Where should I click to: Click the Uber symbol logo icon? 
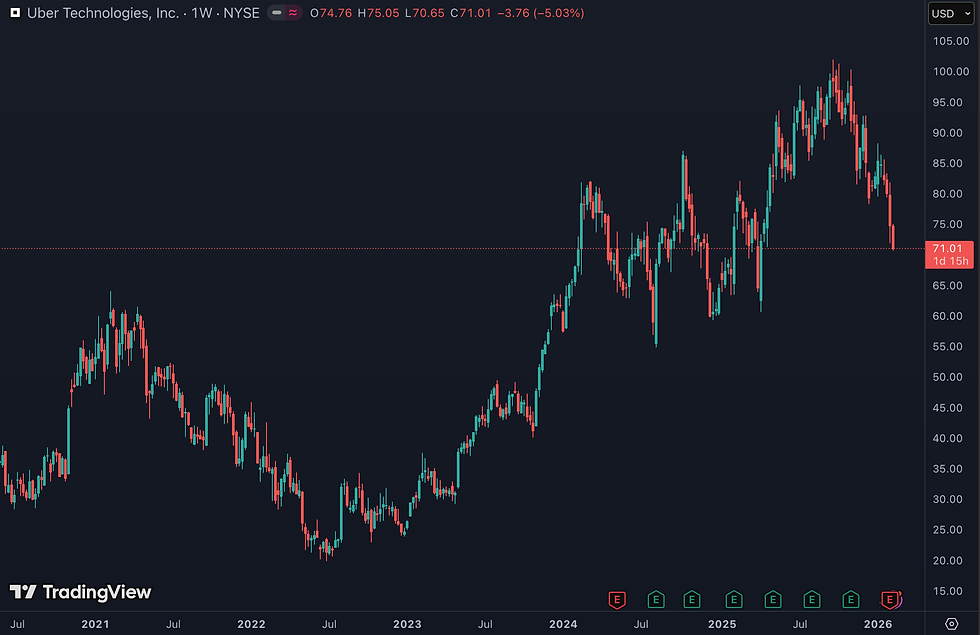coord(15,12)
